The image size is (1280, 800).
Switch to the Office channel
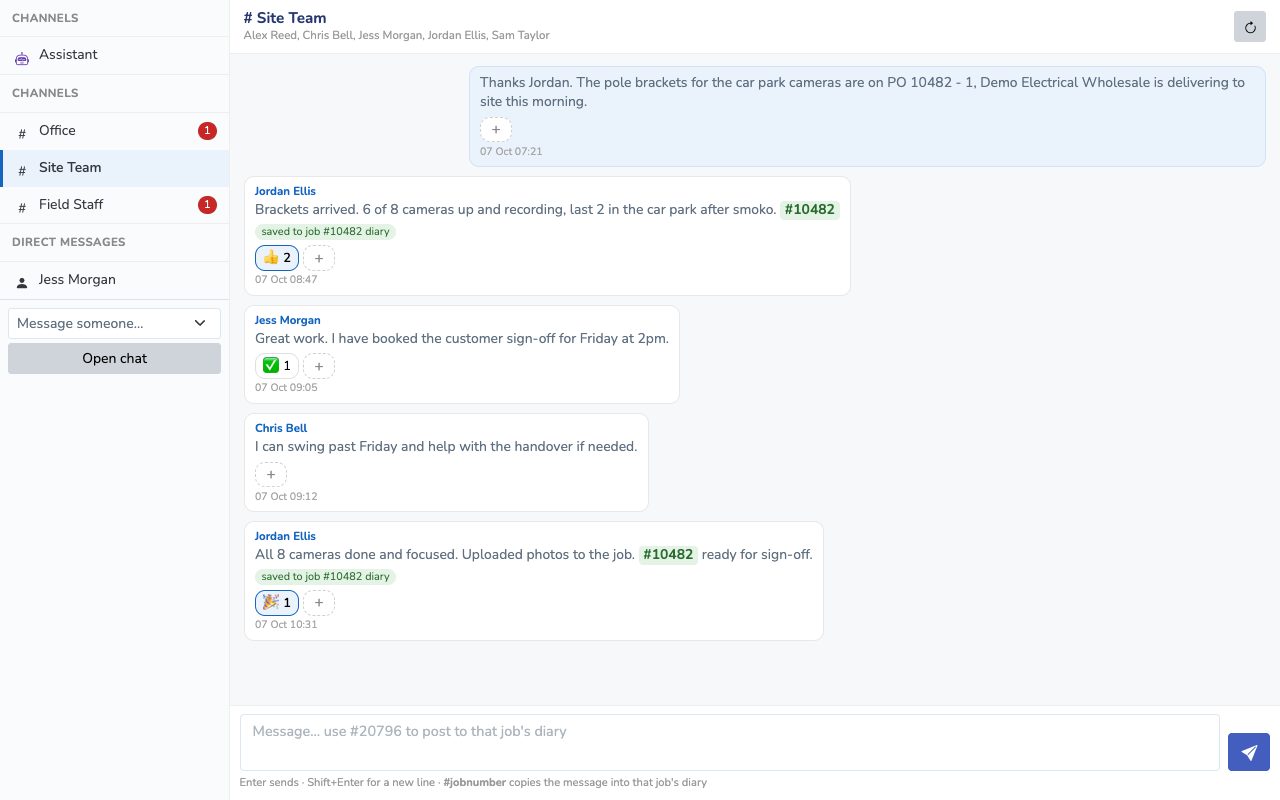(x=114, y=131)
